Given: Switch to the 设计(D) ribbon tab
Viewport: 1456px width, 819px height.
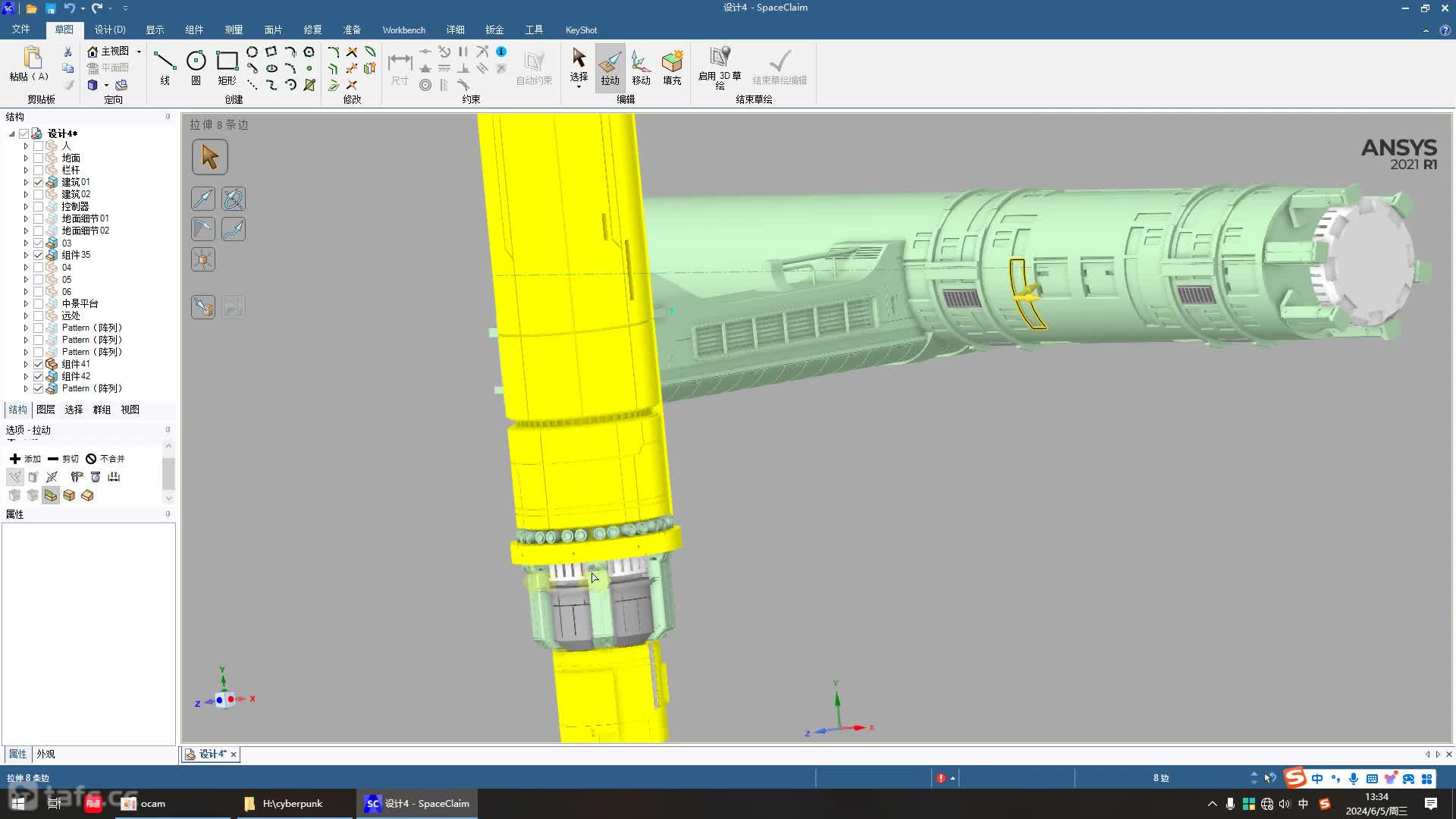Looking at the screenshot, I should pos(110,30).
